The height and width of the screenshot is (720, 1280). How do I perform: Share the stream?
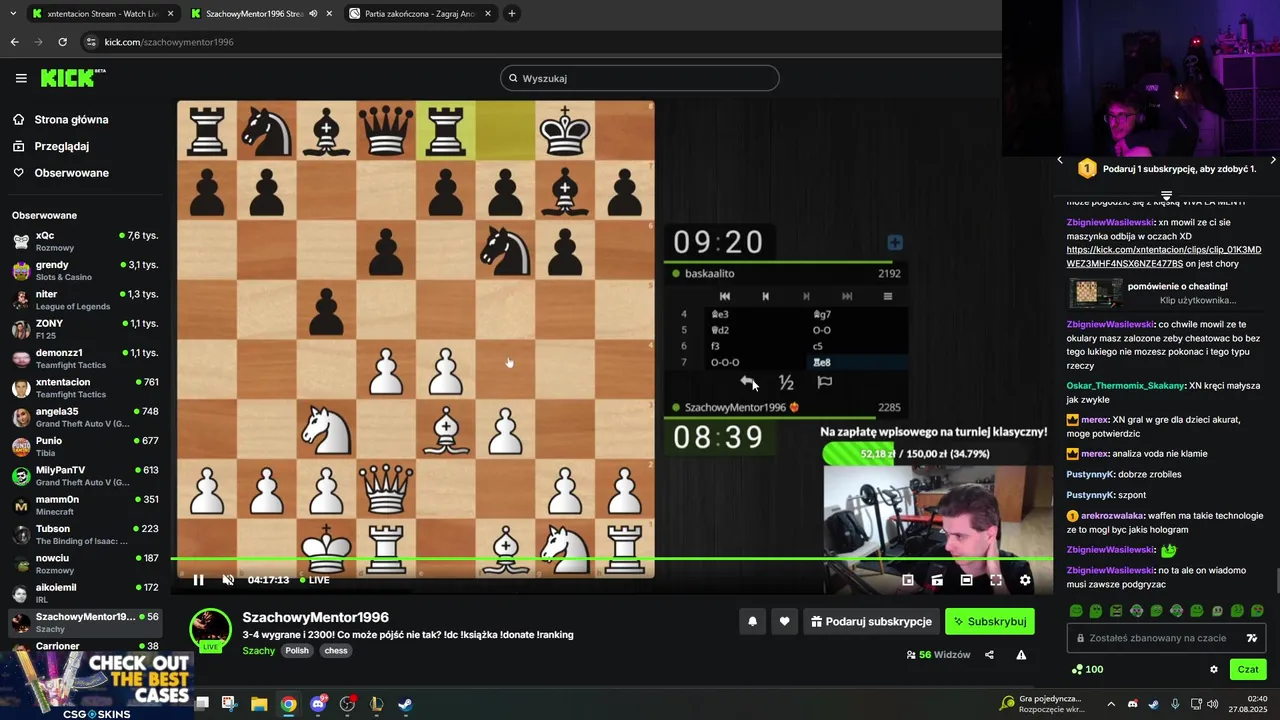[989, 655]
